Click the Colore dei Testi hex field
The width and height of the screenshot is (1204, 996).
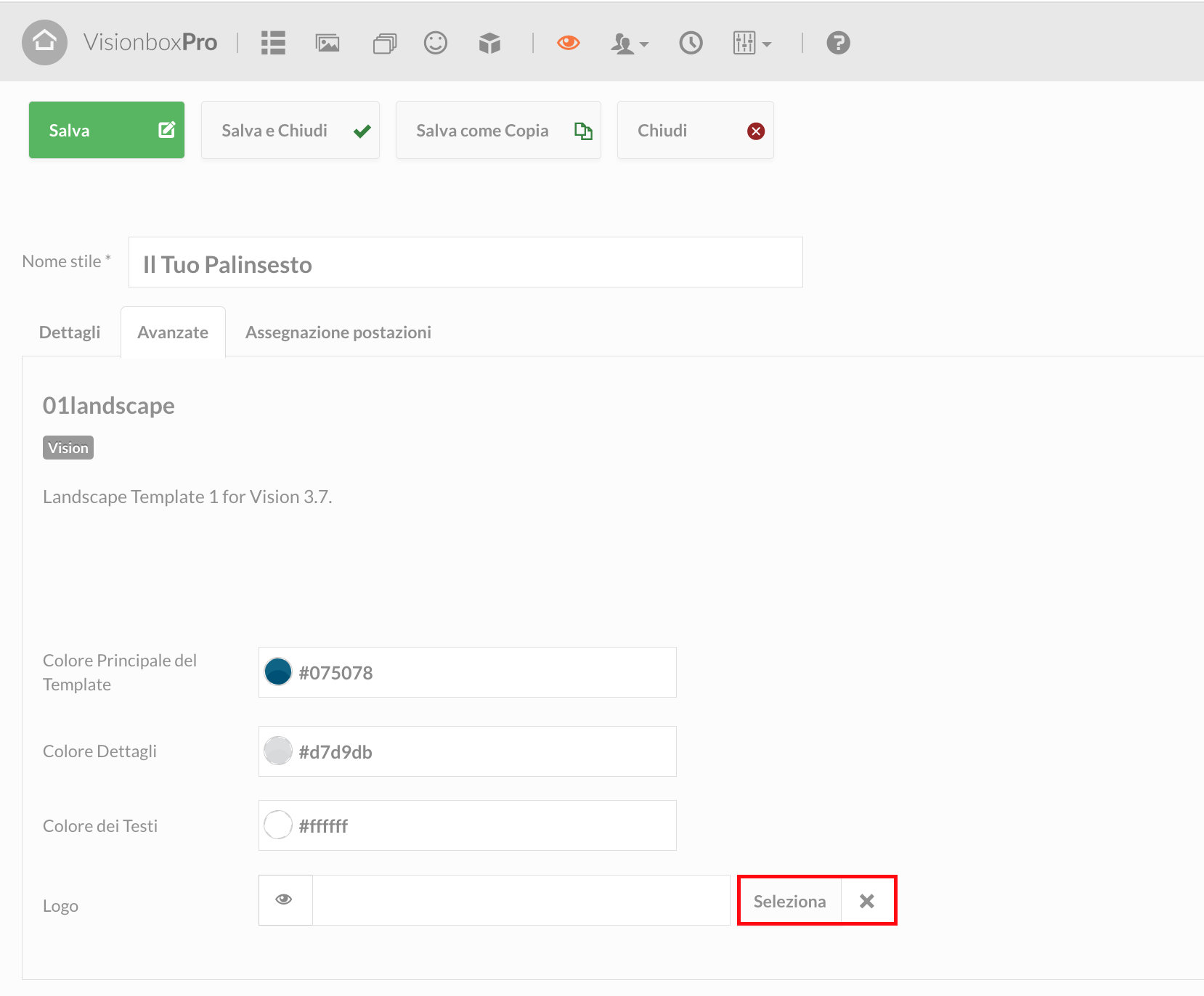click(x=468, y=825)
